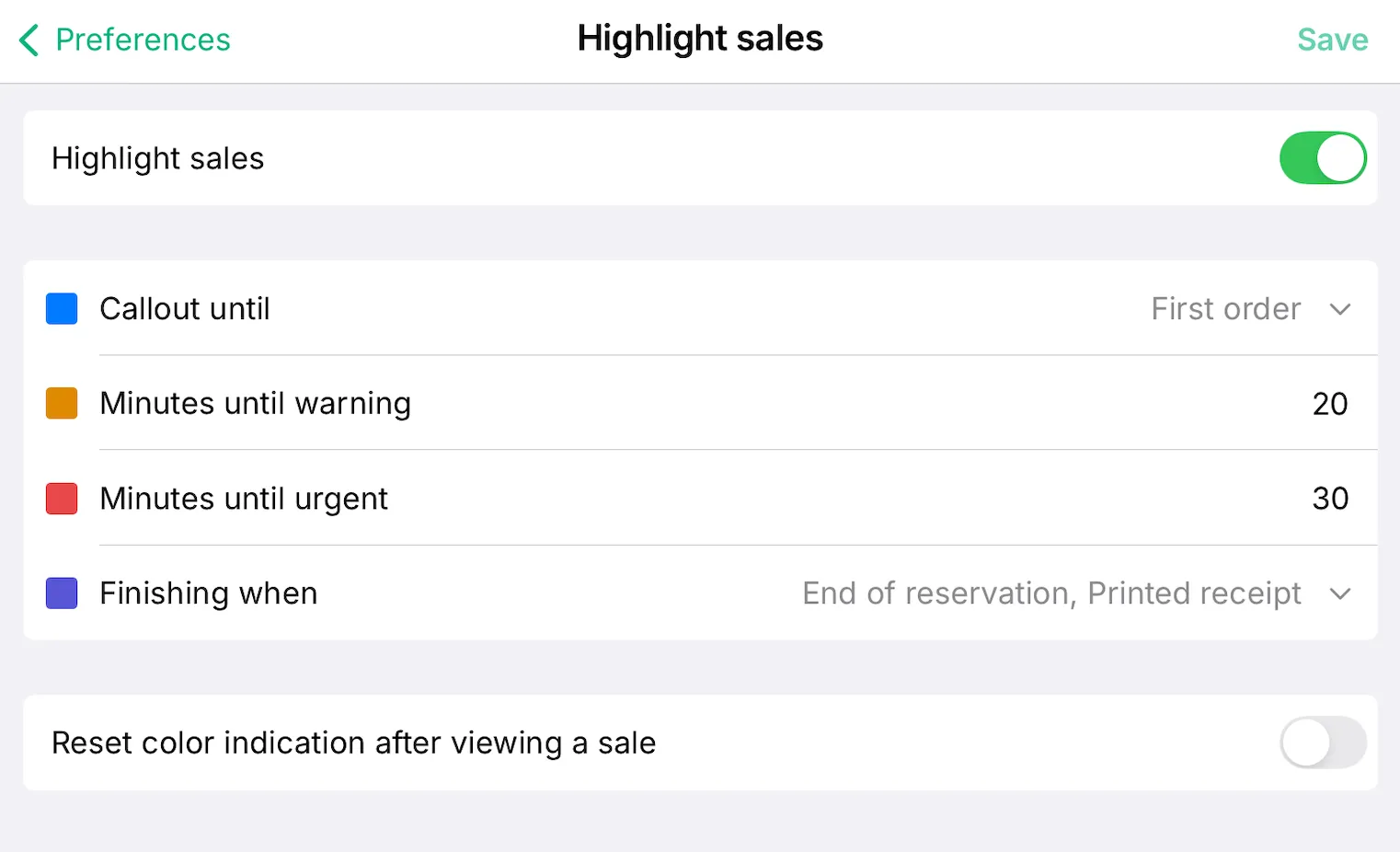Turn off the Highlight sales switch
Screen dimensions: 1400x852
[x=1322, y=158]
